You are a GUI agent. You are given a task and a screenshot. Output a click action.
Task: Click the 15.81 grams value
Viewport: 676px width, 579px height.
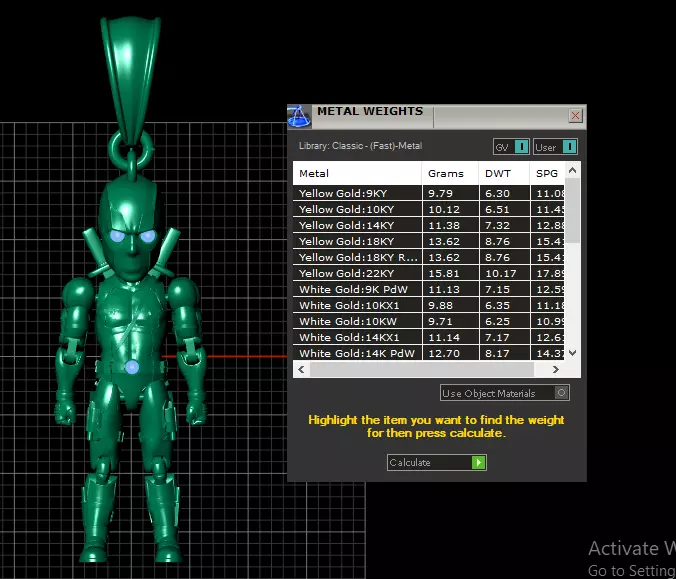pos(444,273)
